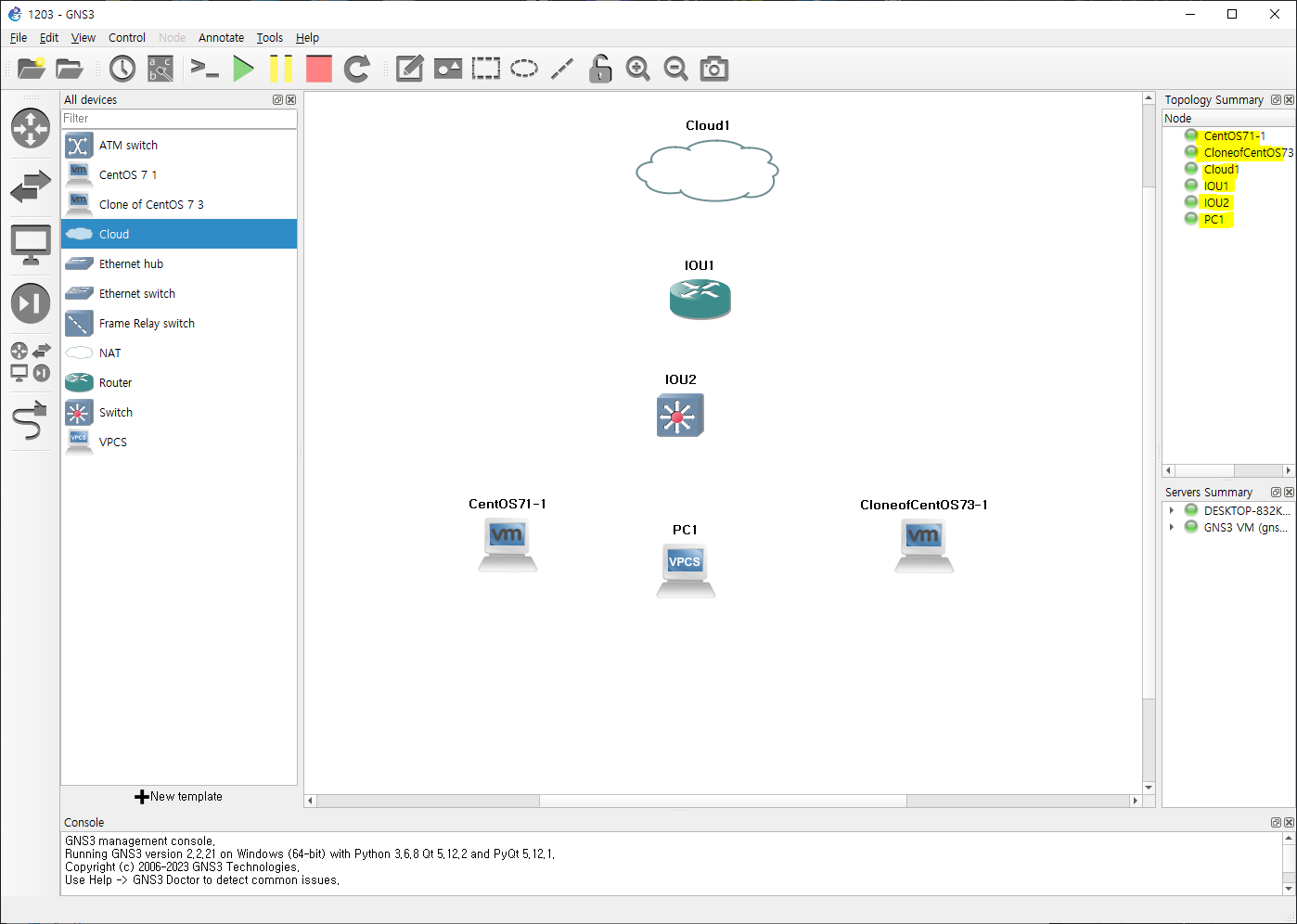
Task: Select the draw ellipse tool
Action: pos(524,69)
